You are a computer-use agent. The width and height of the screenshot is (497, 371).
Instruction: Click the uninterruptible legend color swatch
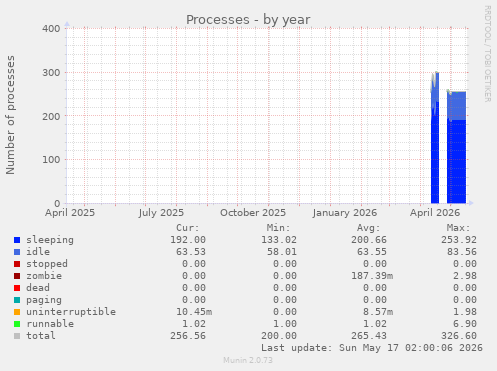(17, 312)
